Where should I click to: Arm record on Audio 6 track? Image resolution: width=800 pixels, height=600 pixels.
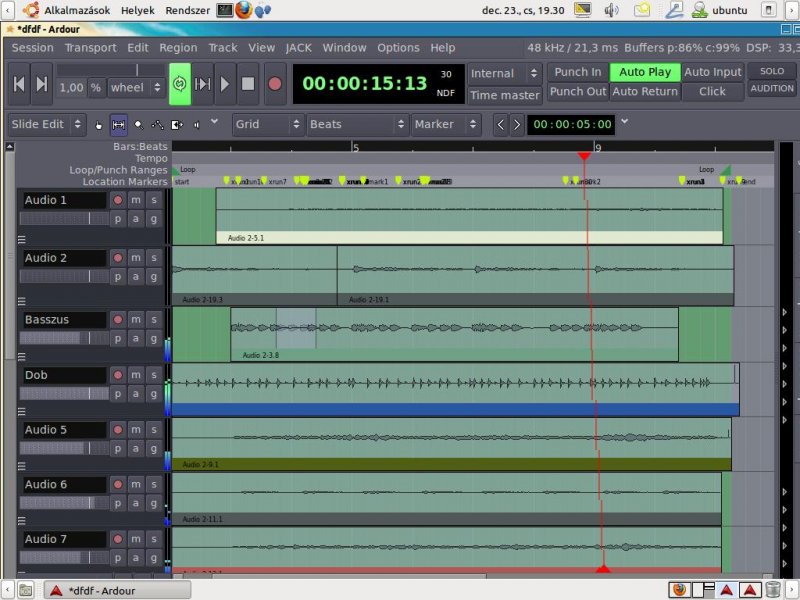118,484
